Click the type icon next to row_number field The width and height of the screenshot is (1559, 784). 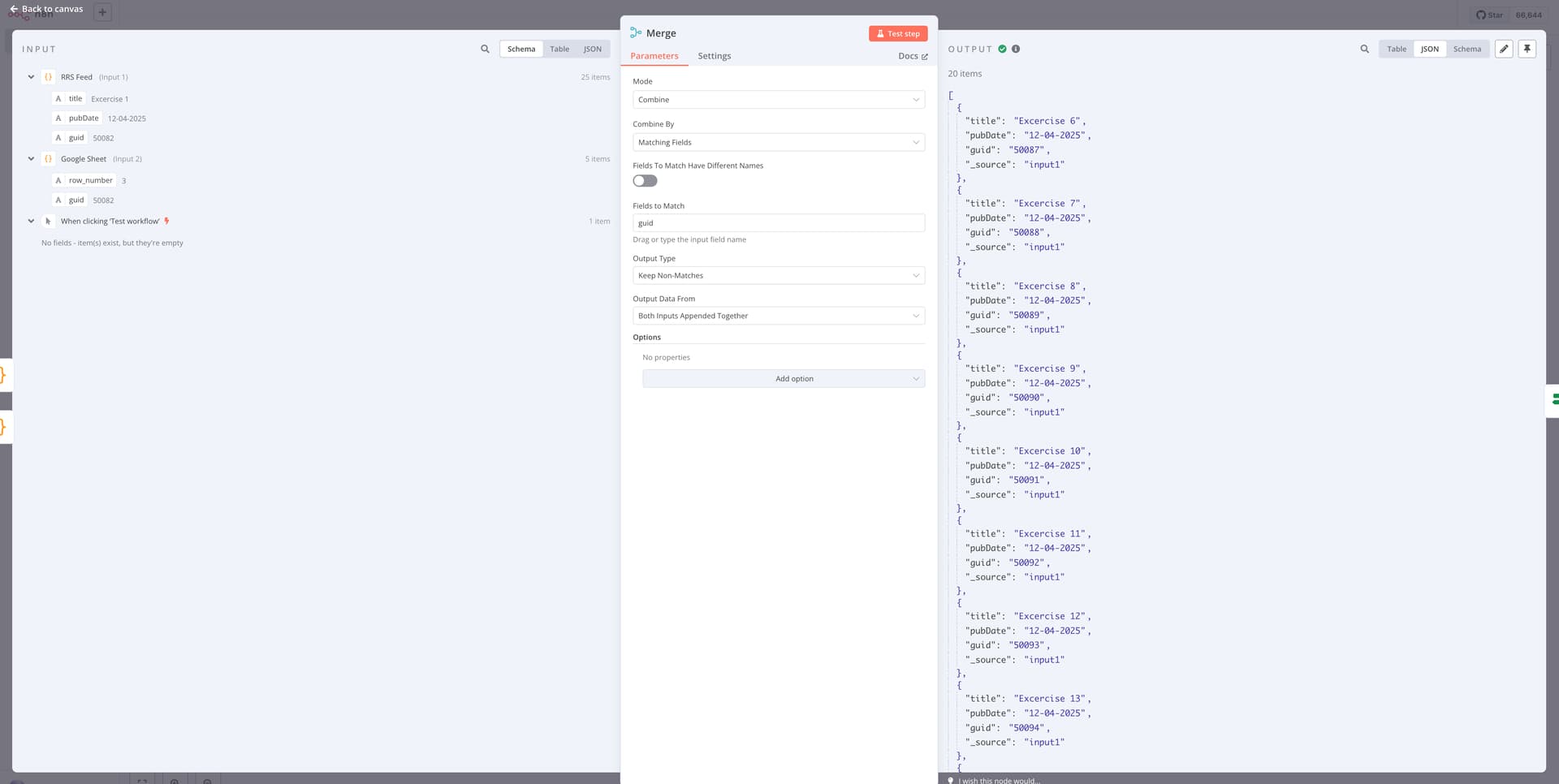(58, 180)
